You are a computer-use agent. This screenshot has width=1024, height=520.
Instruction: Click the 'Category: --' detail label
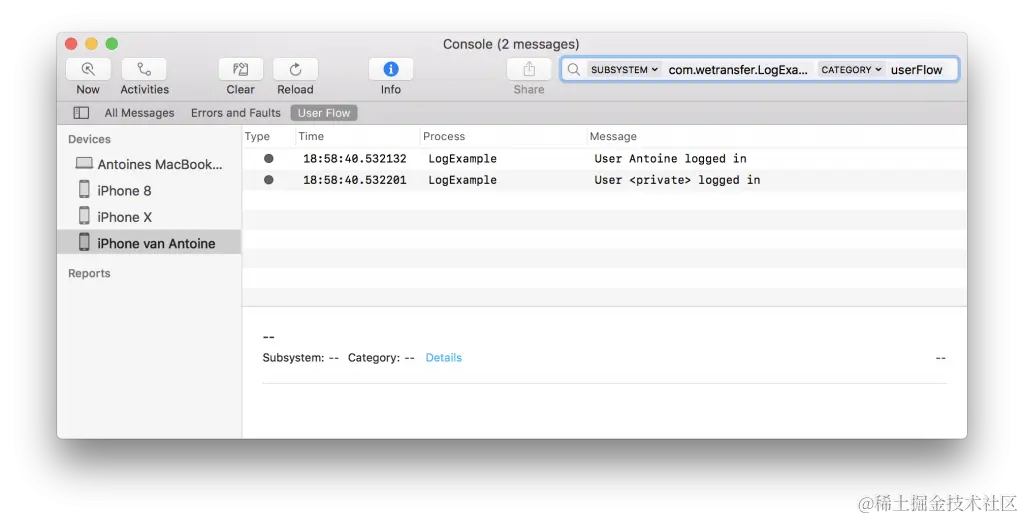pos(381,357)
